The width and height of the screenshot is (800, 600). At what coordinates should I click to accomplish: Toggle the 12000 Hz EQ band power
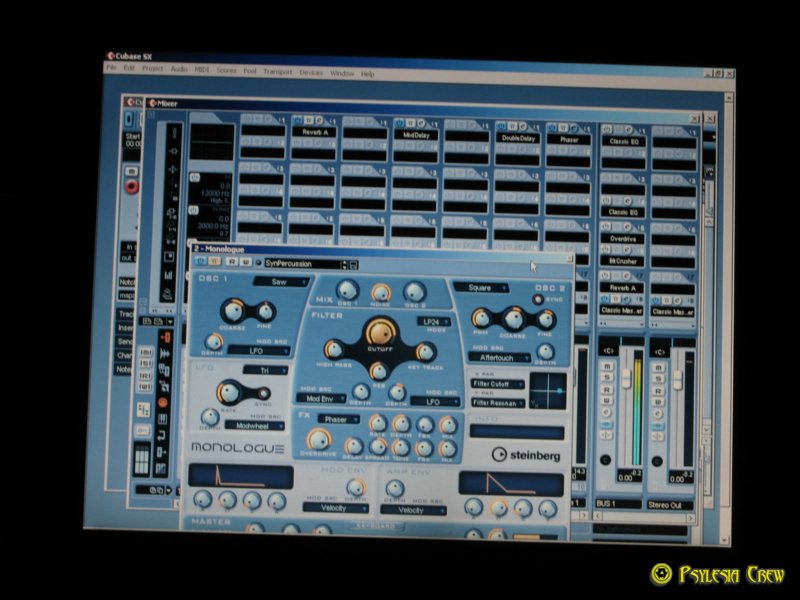click(x=194, y=177)
